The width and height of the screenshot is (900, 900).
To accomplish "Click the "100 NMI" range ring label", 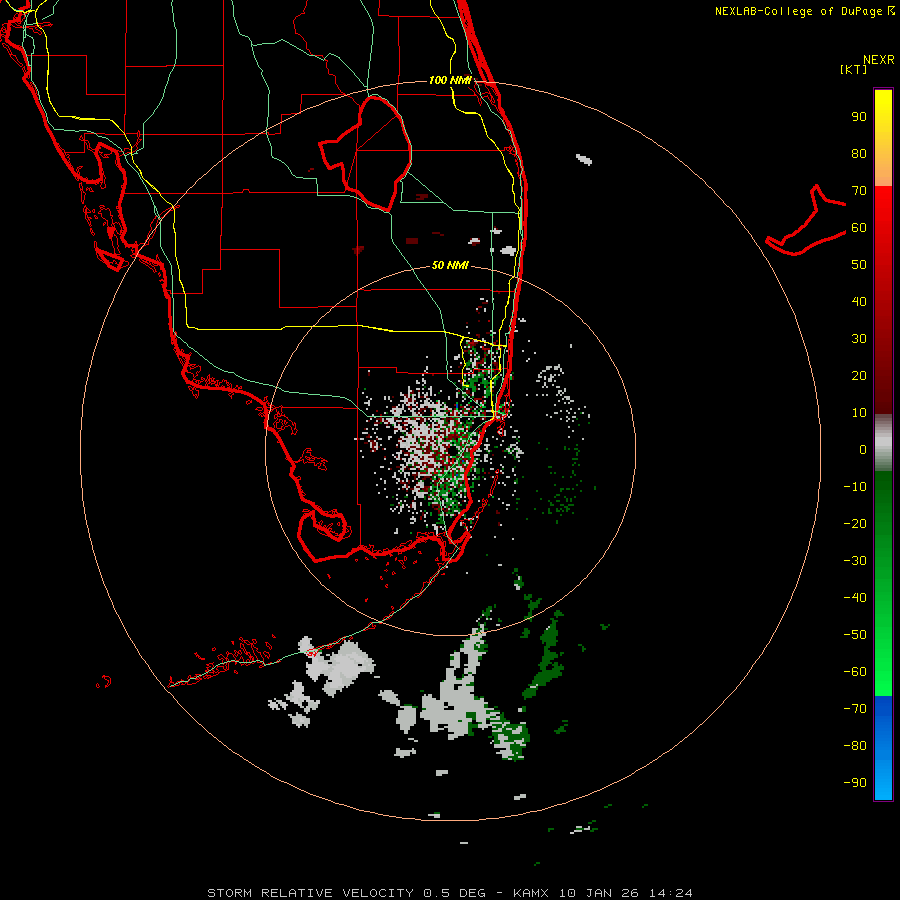I will (451, 80).
